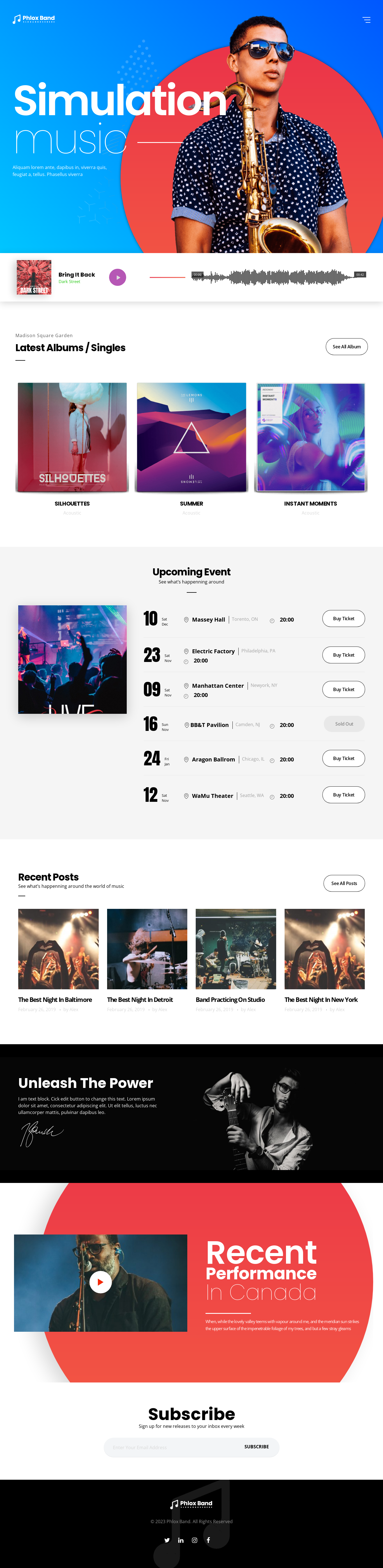
Task: Click the See All Album button
Action: pos(346,347)
